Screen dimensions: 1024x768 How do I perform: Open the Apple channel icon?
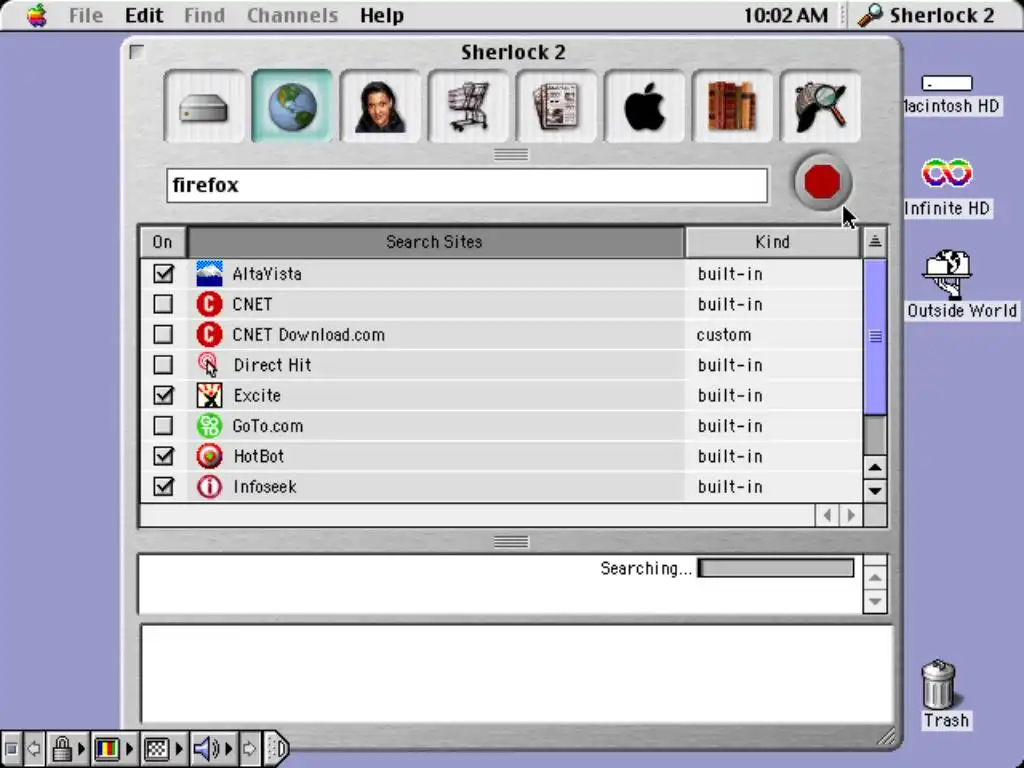pos(645,106)
